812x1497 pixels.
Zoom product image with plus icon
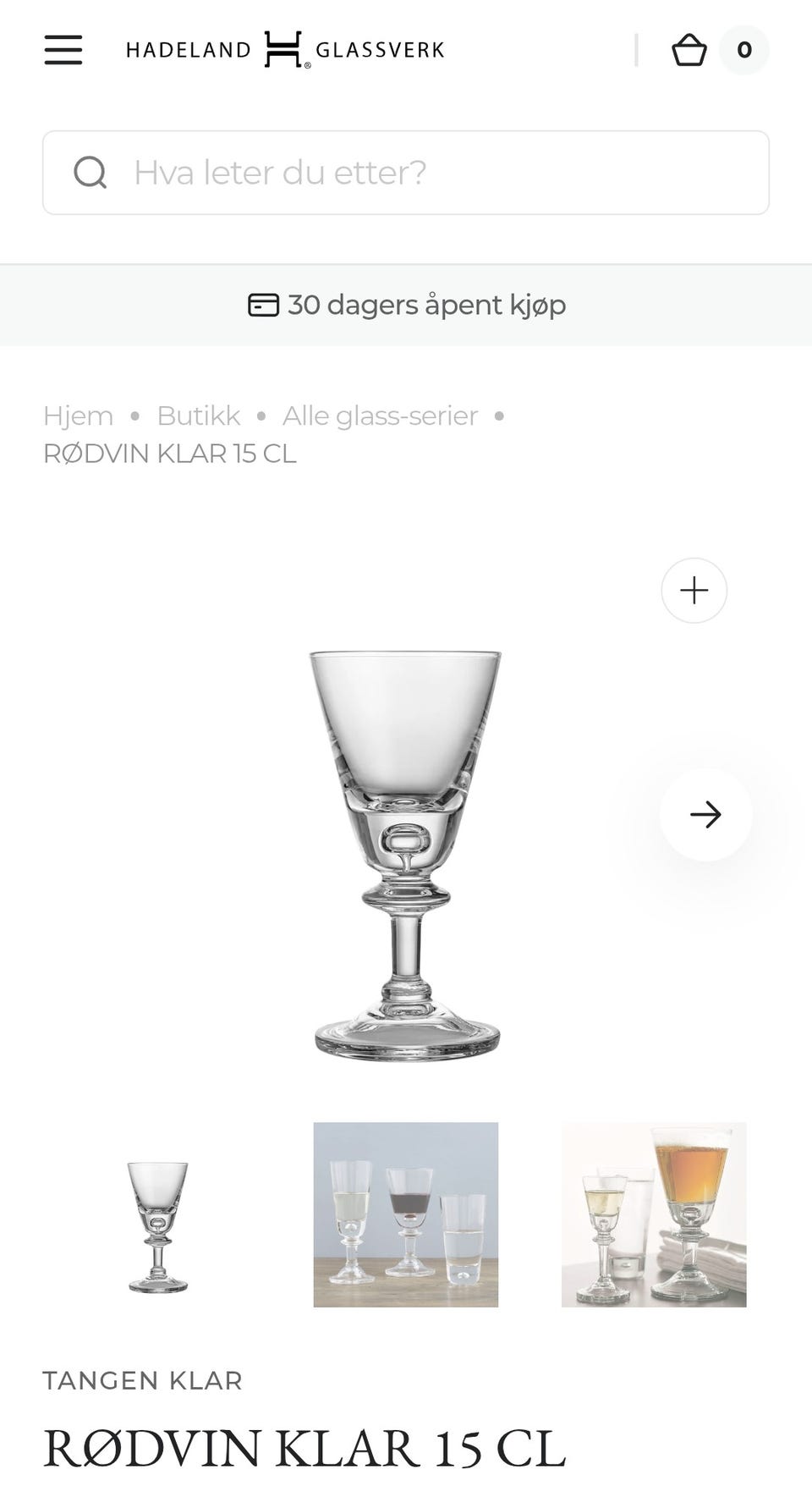(694, 590)
